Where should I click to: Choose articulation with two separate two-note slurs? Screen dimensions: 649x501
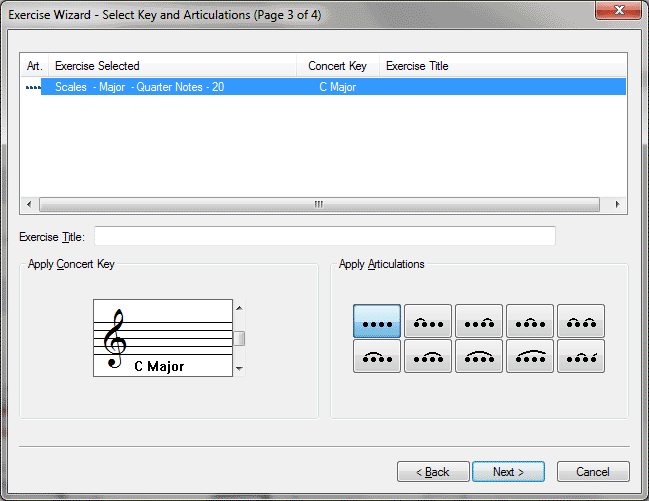[x=581, y=321]
